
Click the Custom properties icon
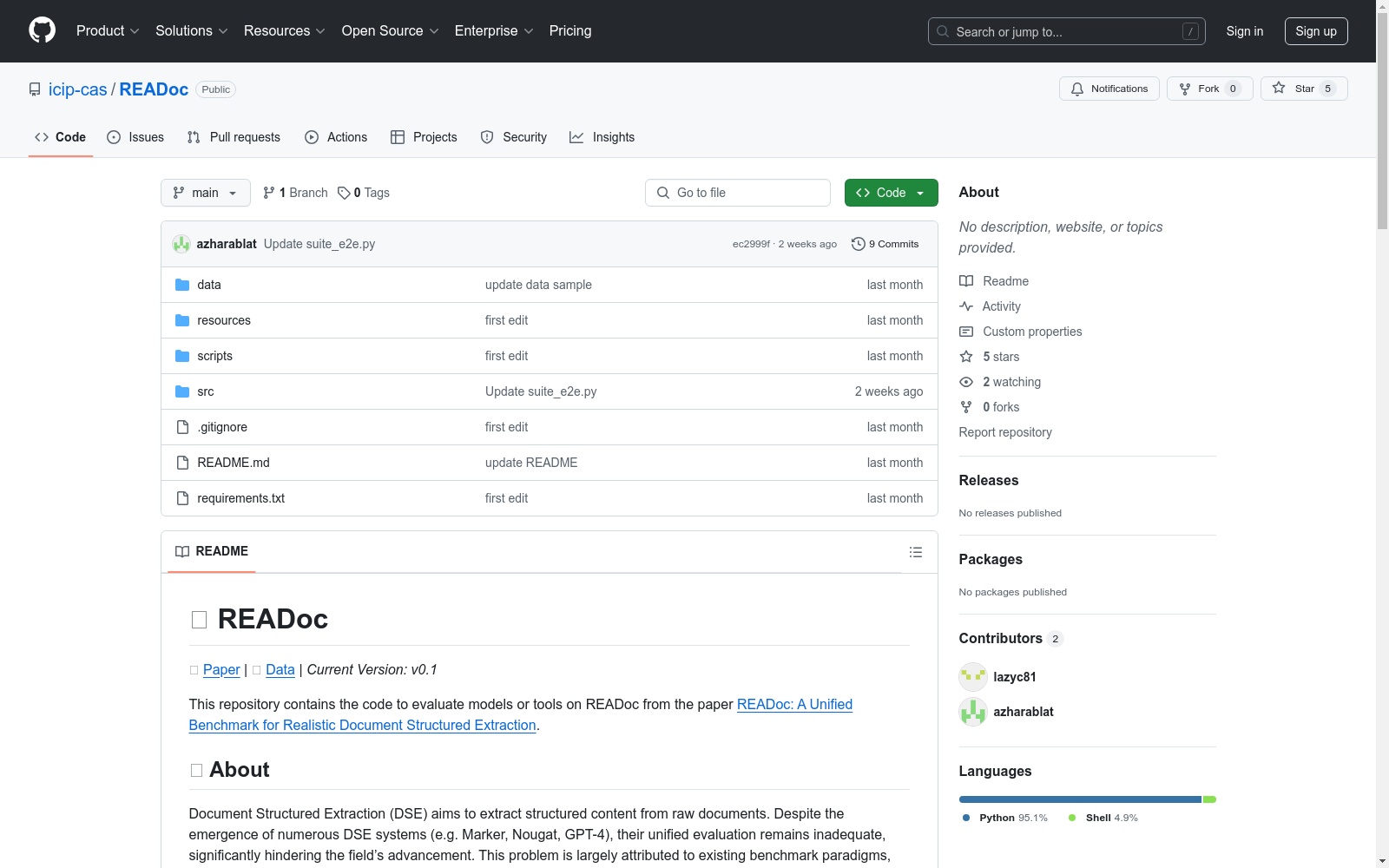point(966,332)
